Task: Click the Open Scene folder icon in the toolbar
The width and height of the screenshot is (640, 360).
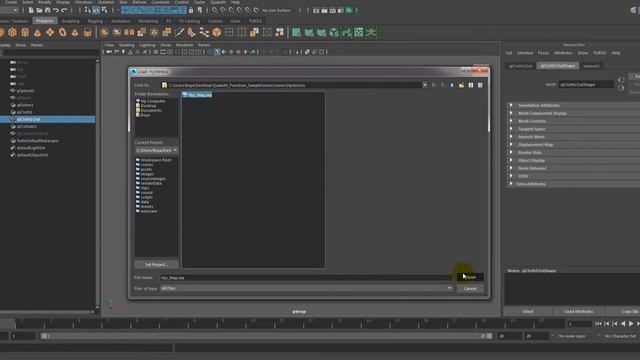Action: click(39, 10)
